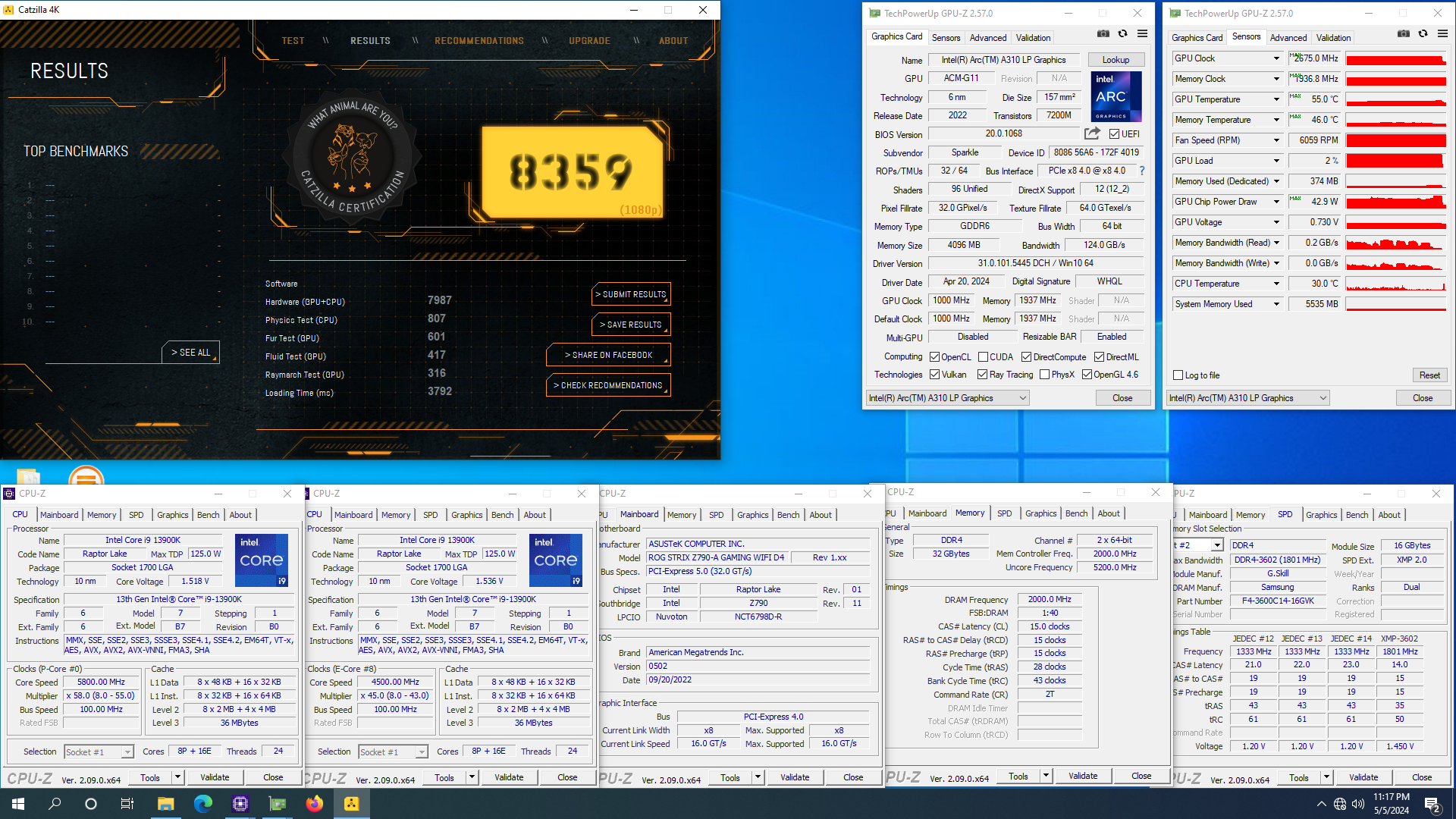The width and height of the screenshot is (1456, 819).
Task: Click CHECK RECOMMENDATIONS in Catzilla
Action: point(608,385)
